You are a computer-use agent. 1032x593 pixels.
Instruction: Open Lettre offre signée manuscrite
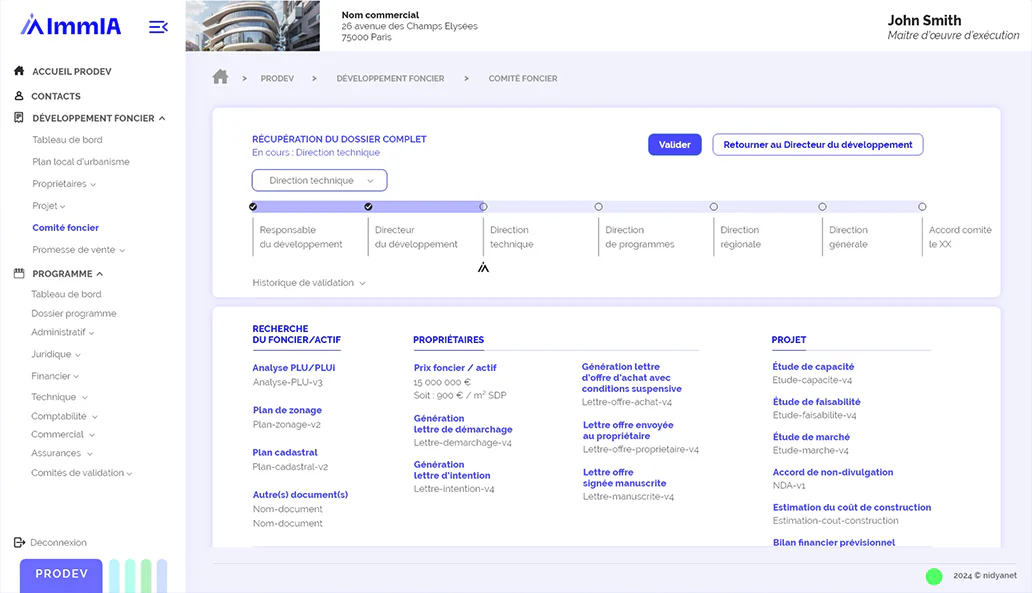tap(624, 478)
